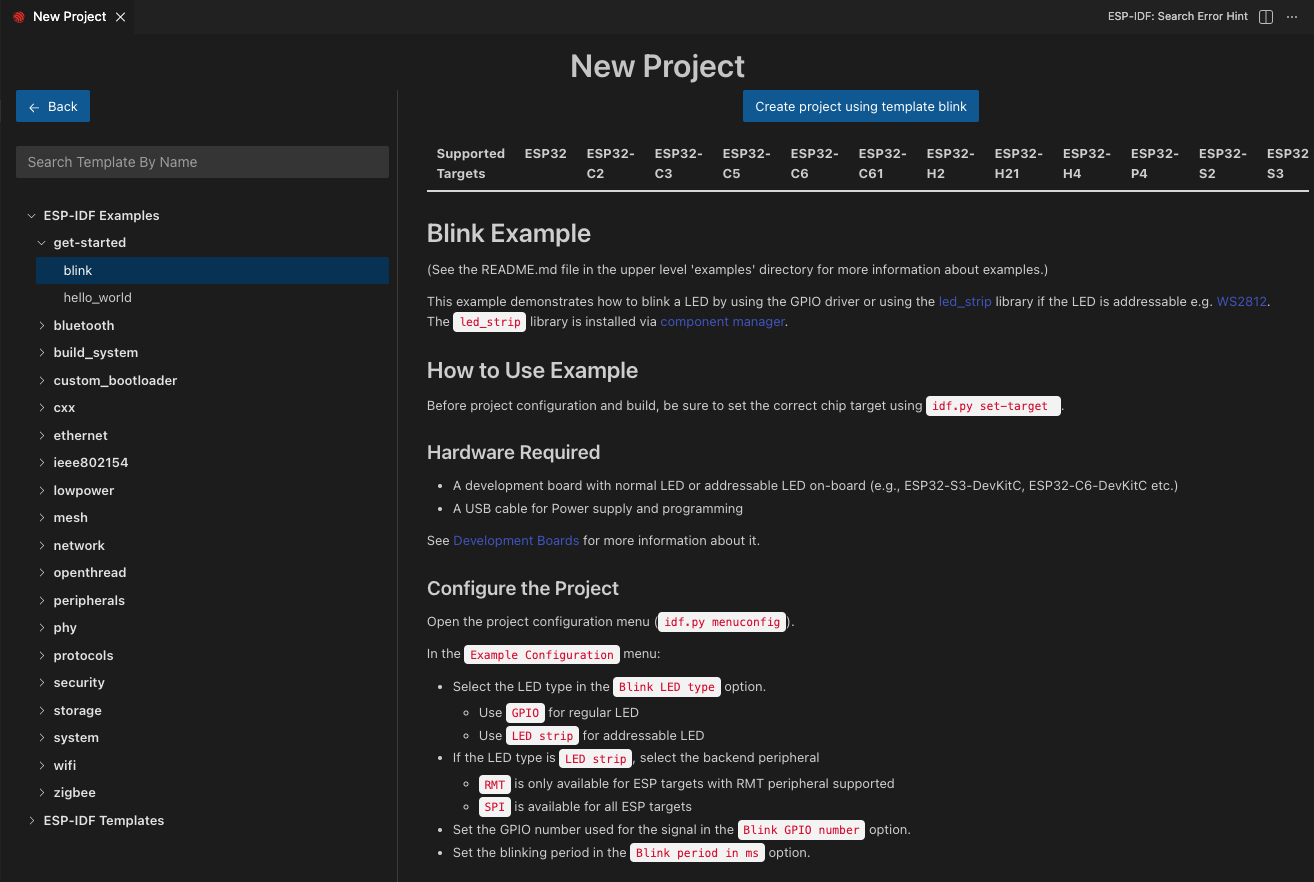The image size is (1314, 882).
Task: Follow the WS2812 hyperlink
Action: point(1241,301)
